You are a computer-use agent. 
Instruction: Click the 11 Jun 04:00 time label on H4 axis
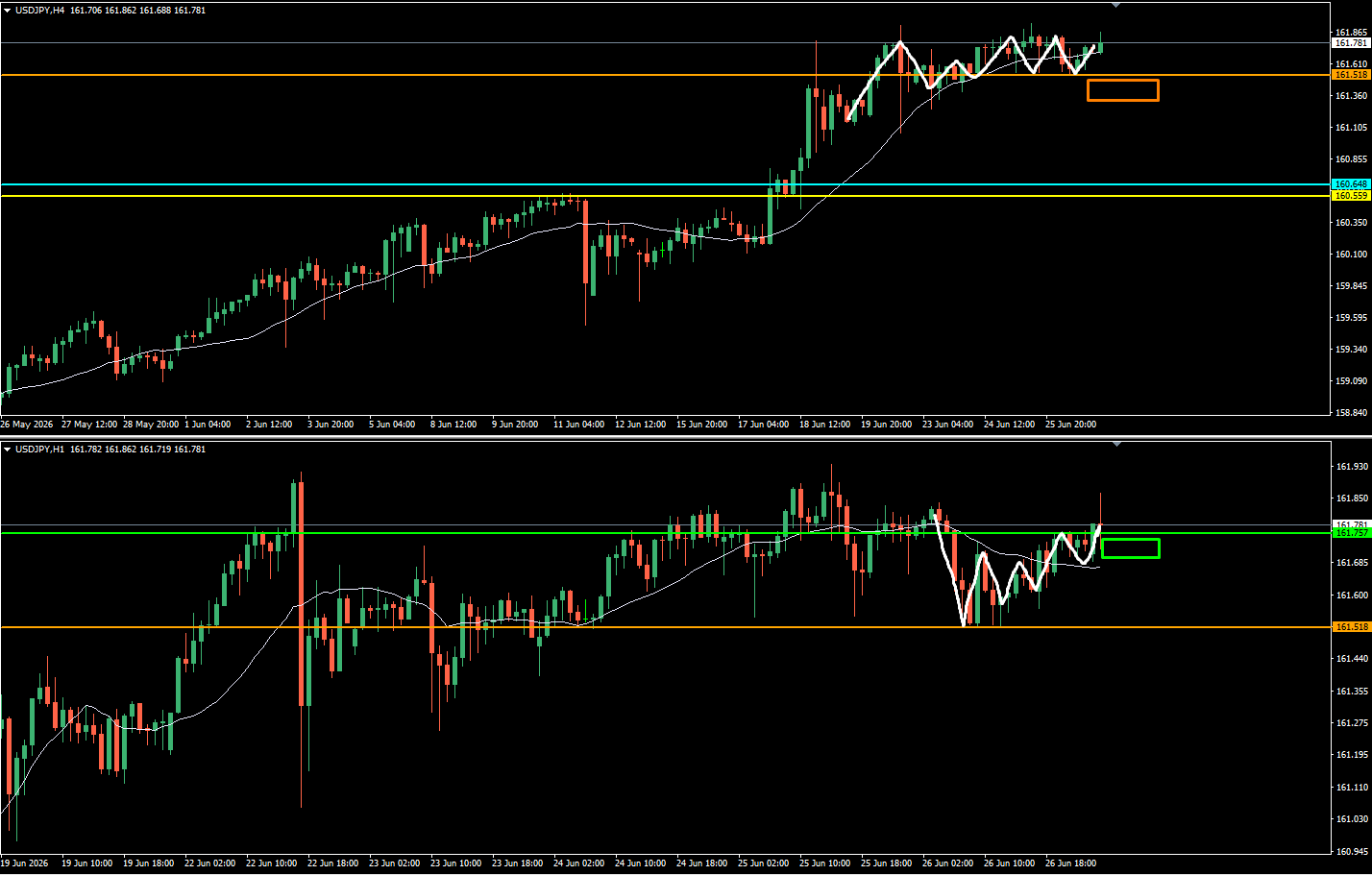coord(578,425)
